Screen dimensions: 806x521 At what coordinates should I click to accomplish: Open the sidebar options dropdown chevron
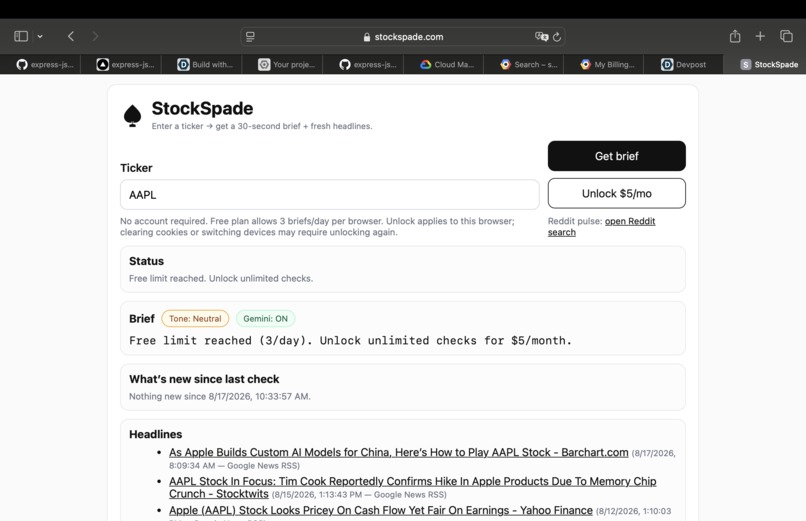coord(40,36)
